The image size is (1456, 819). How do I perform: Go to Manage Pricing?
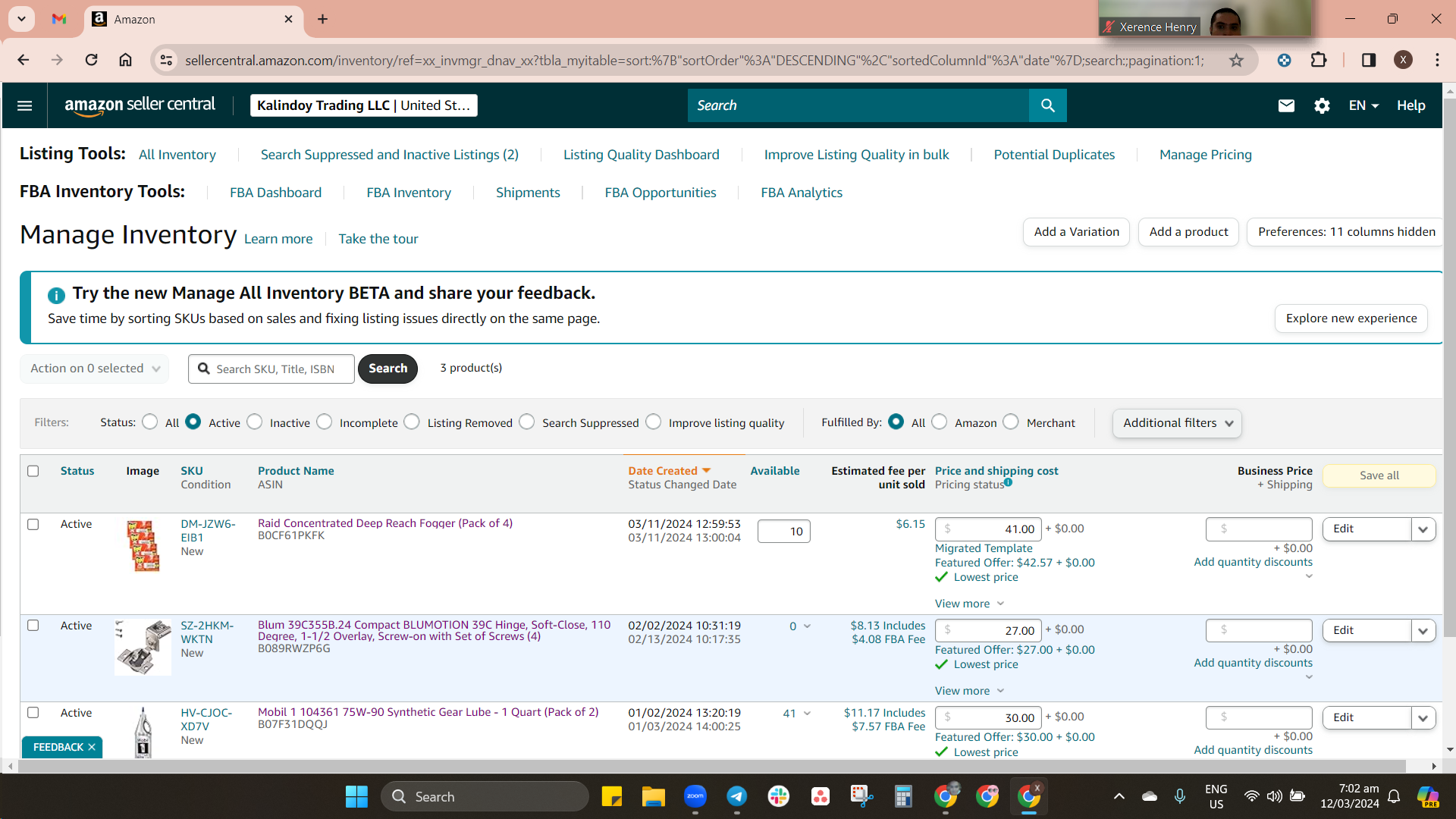tap(1206, 155)
